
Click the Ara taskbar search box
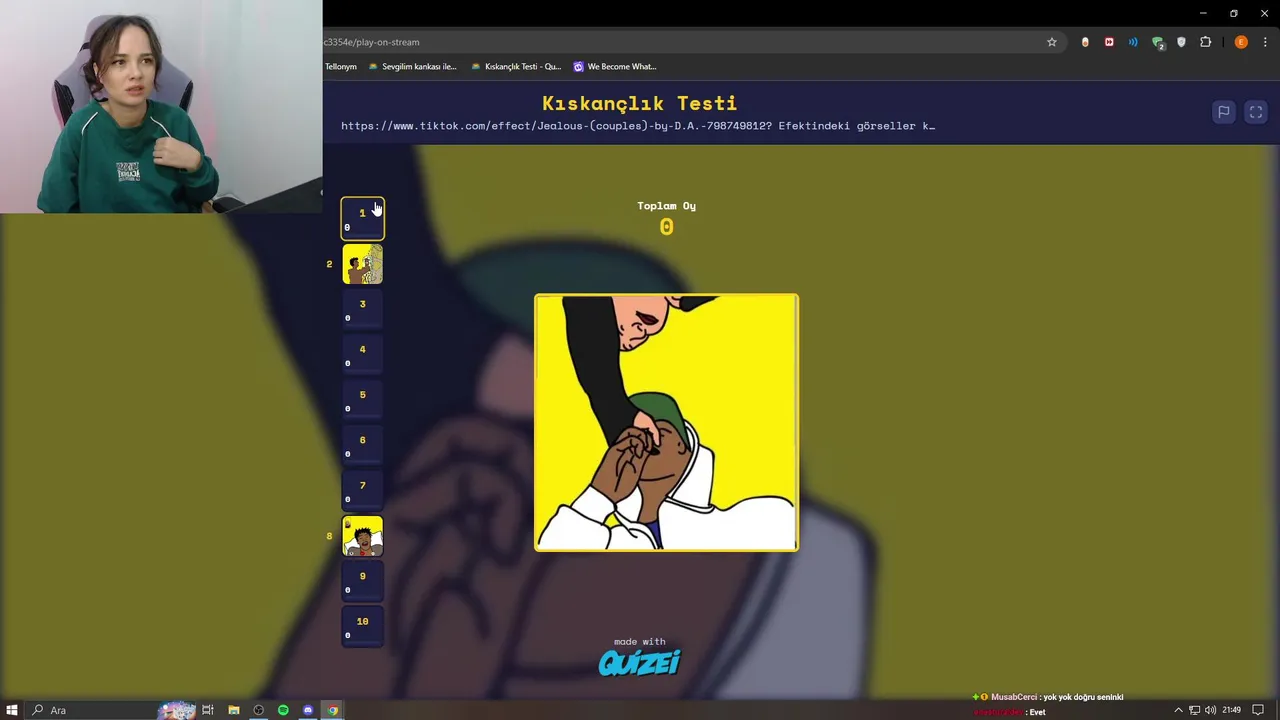pos(92,710)
